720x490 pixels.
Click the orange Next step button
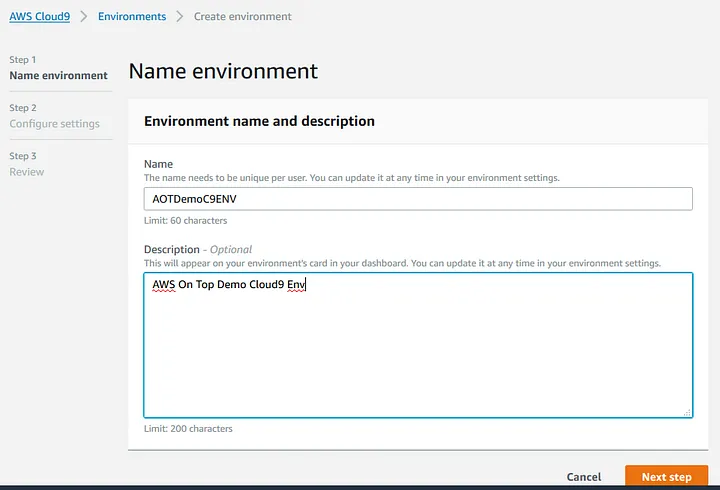coord(666,477)
